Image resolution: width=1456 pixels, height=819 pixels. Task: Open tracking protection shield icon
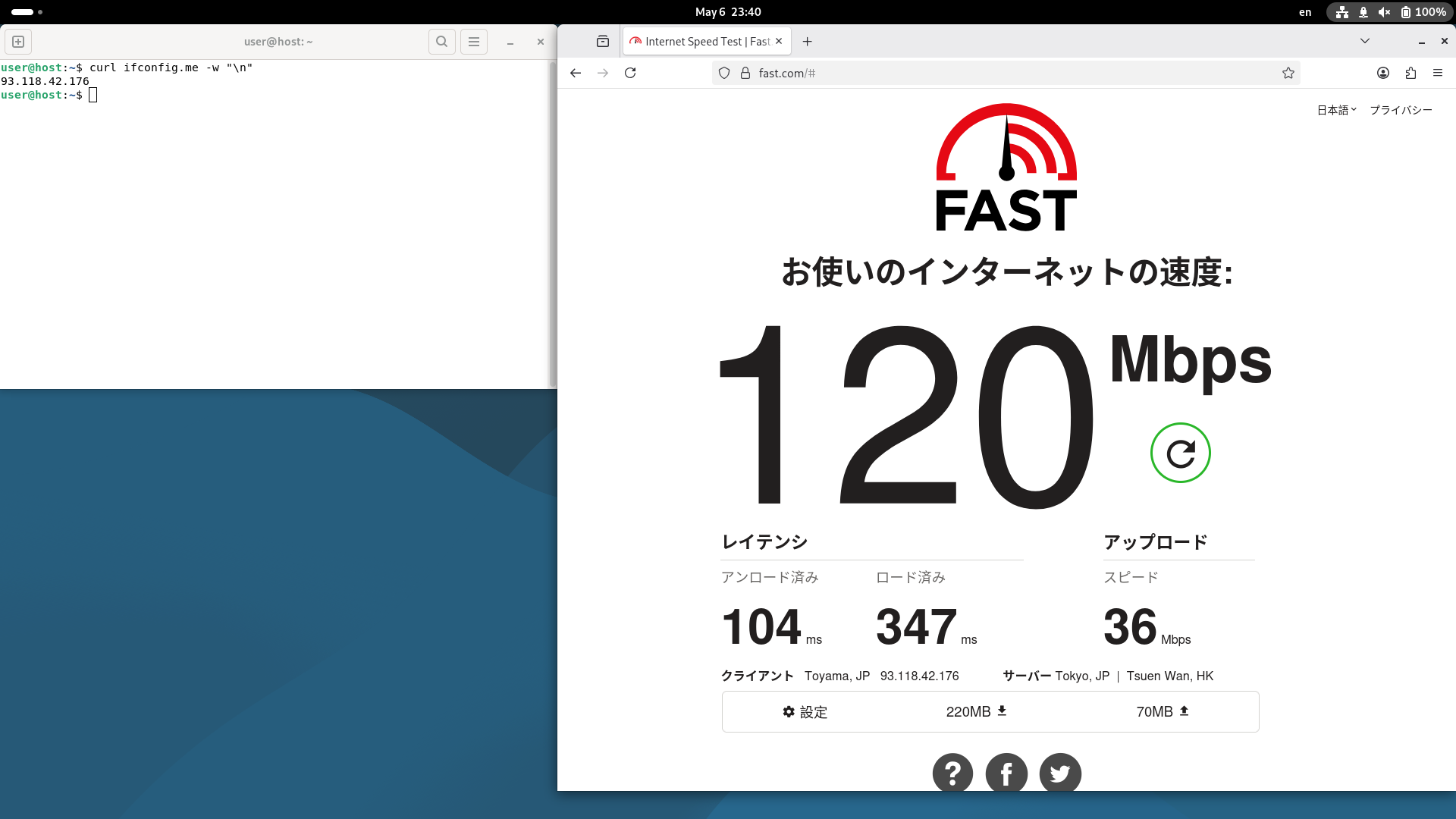point(724,73)
